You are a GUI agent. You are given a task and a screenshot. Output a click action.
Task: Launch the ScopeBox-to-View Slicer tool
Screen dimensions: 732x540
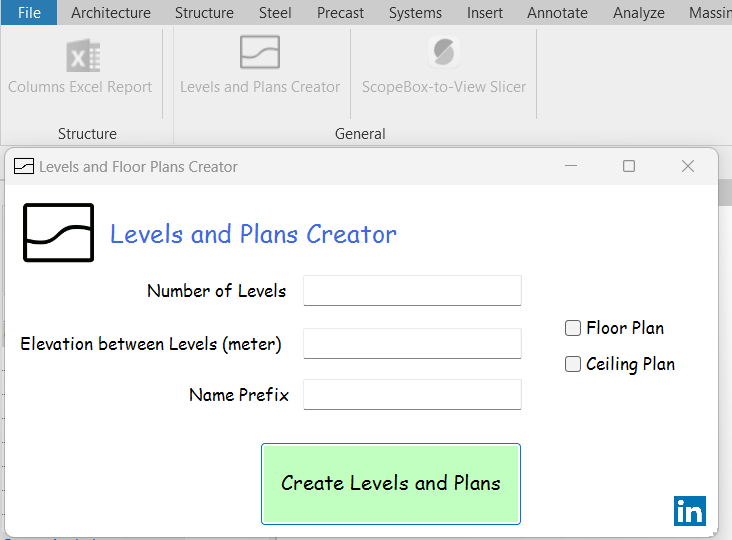[x=443, y=53]
